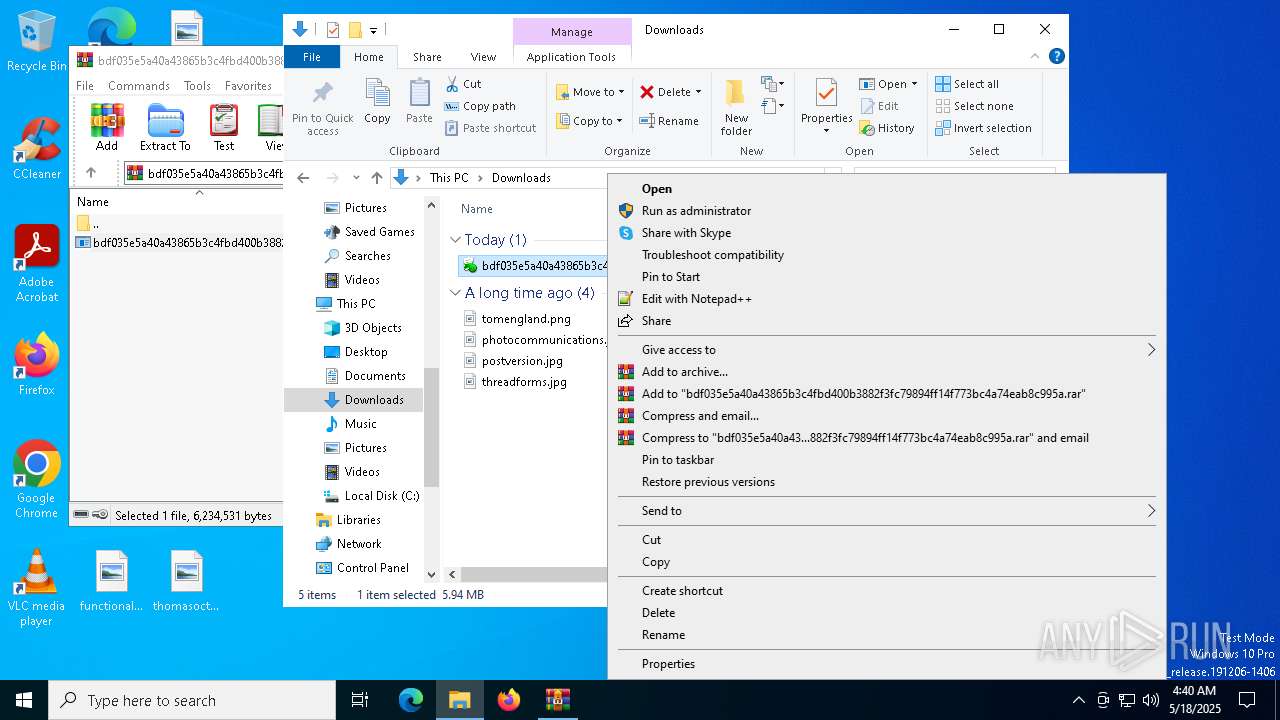This screenshot has width=1280, height=720.
Task: Choose Properties in context menu
Action: (x=886, y=664)
